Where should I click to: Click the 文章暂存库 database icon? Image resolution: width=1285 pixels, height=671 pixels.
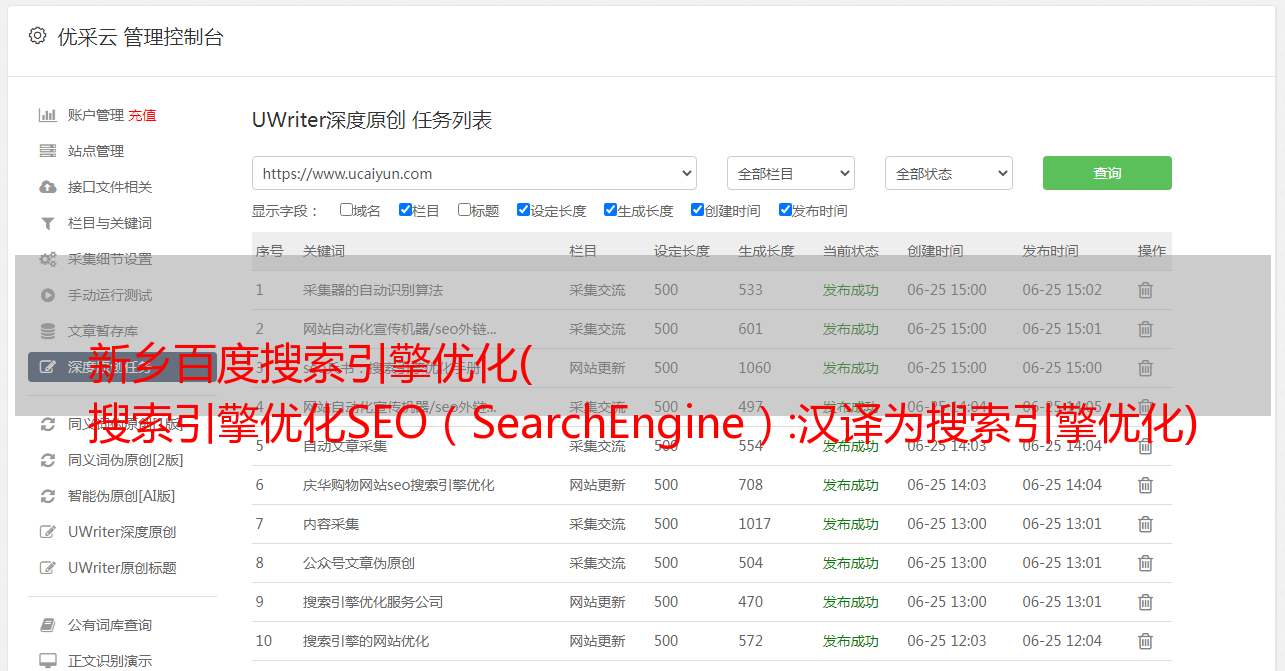point(47,331)
